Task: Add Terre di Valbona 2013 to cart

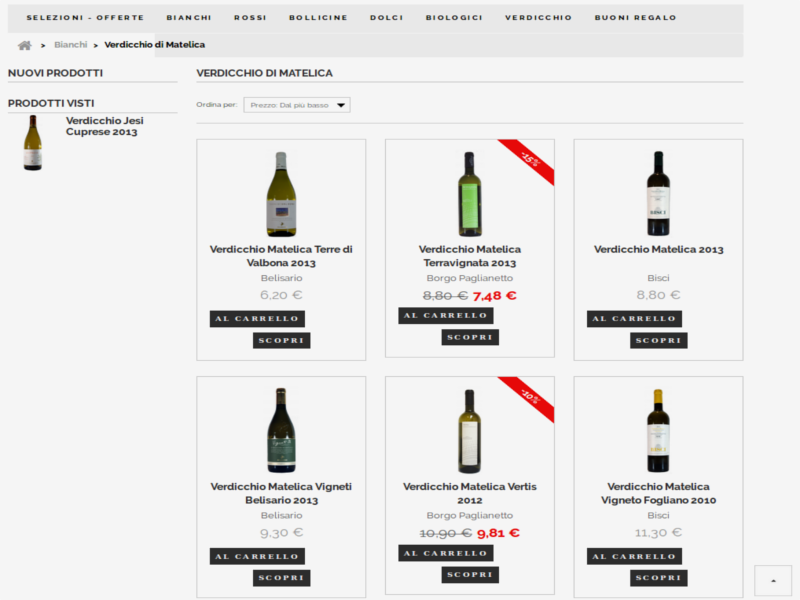Action: (257, 319)
